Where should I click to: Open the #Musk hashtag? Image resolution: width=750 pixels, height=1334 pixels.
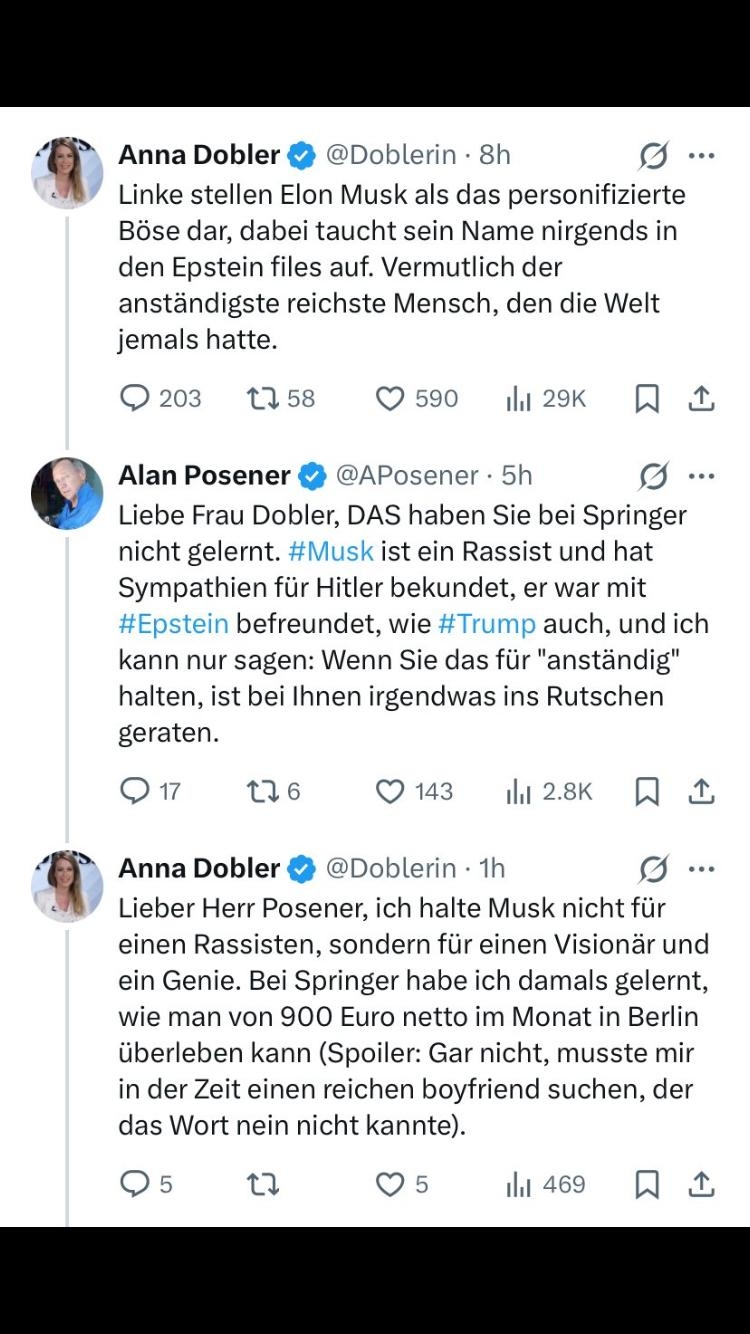tap(330, 551)
